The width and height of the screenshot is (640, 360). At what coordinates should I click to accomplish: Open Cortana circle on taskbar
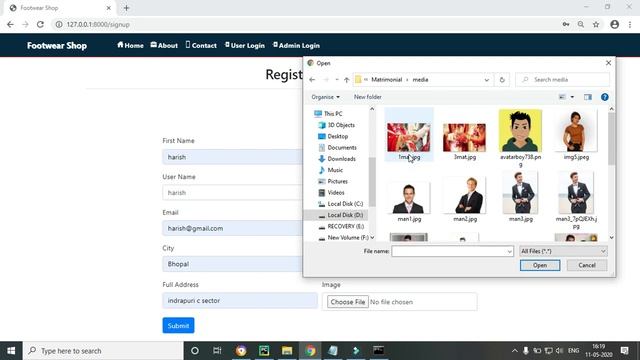195,351
